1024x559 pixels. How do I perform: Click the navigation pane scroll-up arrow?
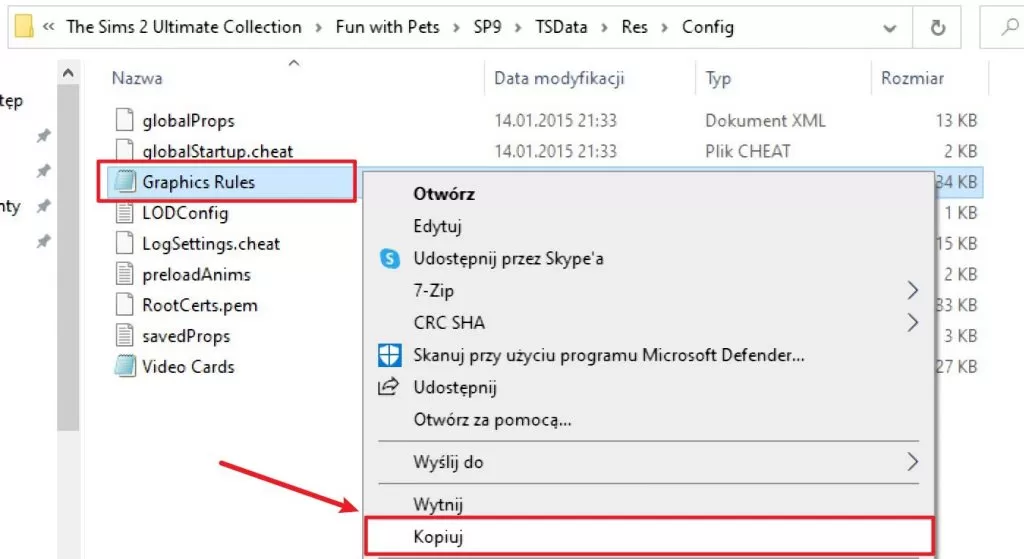pyautogui.click(x=68, y=73)
